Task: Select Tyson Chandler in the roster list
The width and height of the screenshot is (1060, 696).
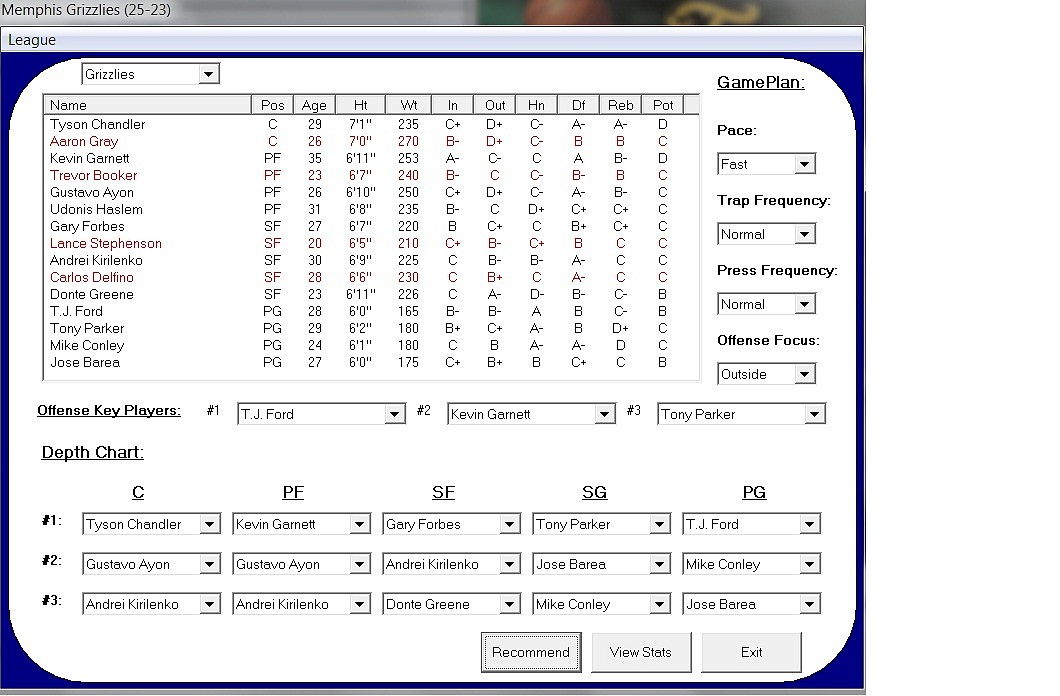Action: [x=370, y=124]
